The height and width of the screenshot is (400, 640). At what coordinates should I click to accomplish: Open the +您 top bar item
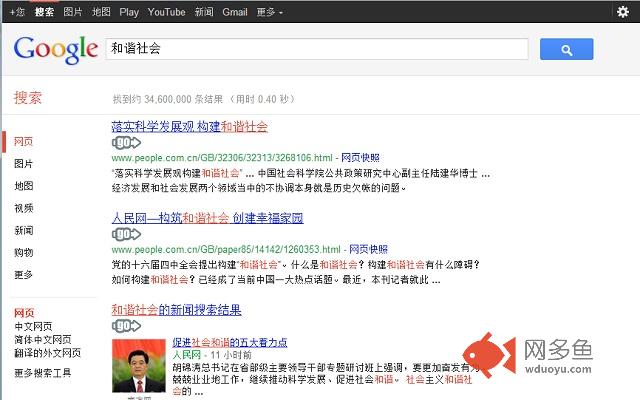click(x=18, y=12)
